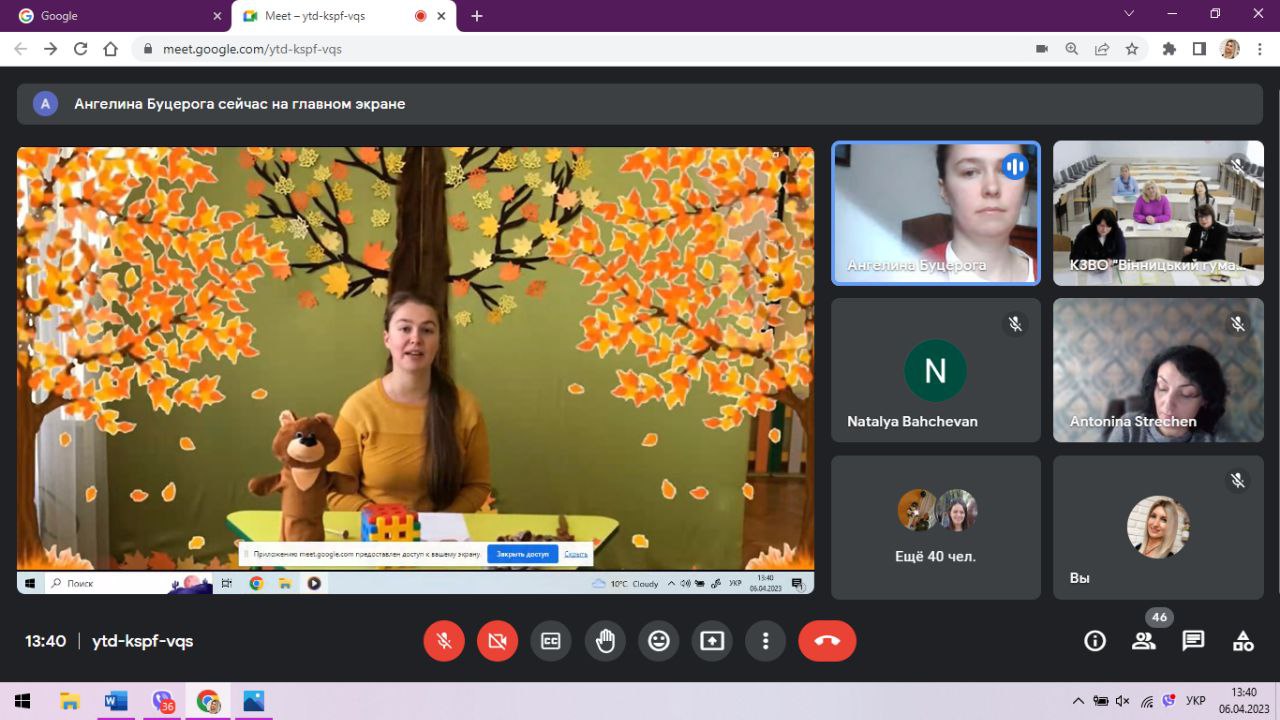Open a new browser tab
This screenshot has width=1280, height=720.
[x=477, y=16]
